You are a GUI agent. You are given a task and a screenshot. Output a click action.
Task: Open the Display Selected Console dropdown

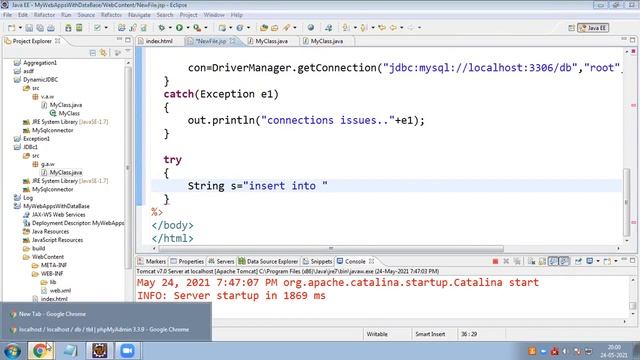[x=598, y=261]
